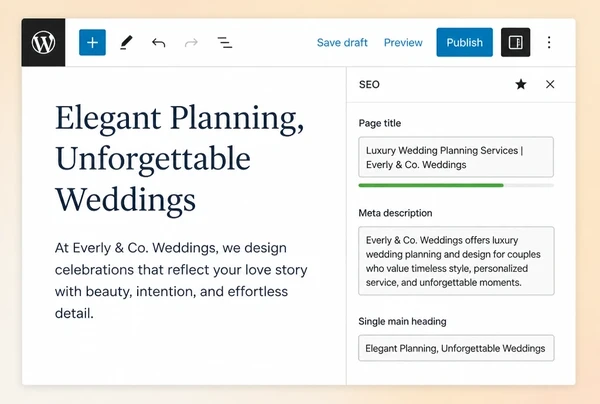This screenshot has width=600, height=404.
Task: Open the block inserter plus button
Action: [92, 42]
